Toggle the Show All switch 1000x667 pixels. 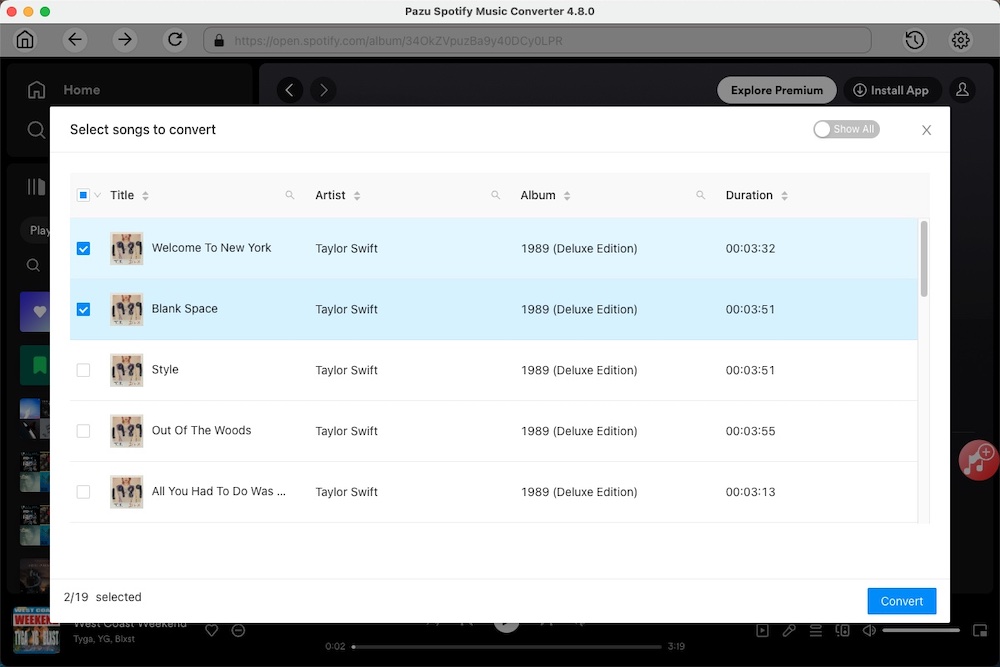click(x=846, y=129)
